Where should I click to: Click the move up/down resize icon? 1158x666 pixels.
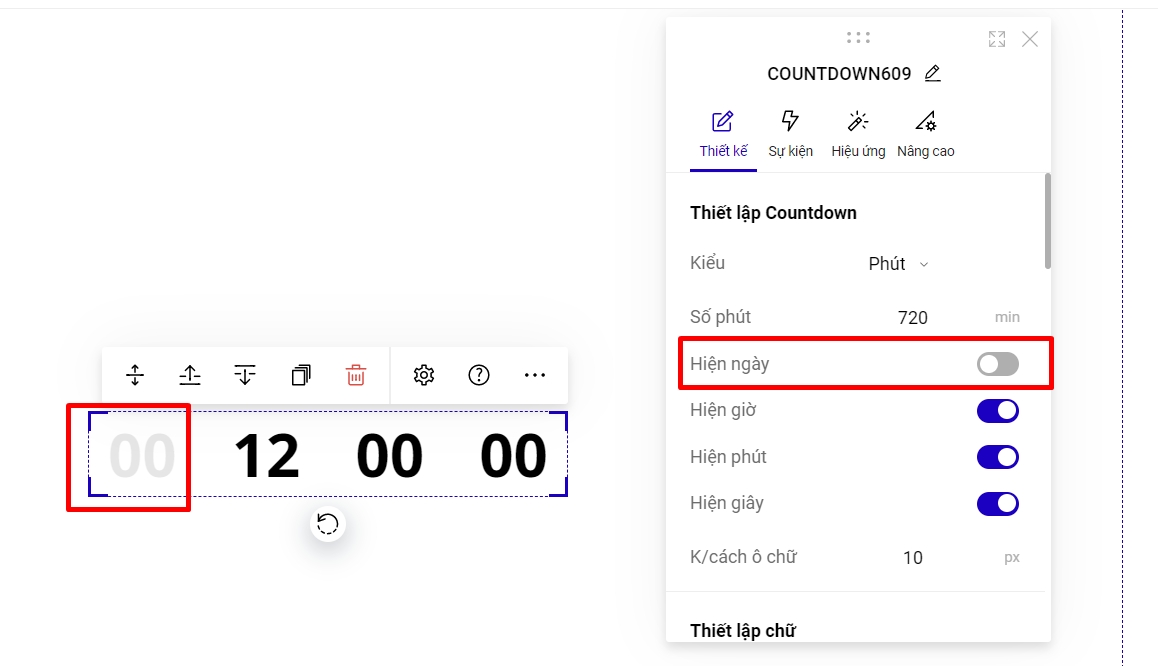pyautogui.click(x=135, y=375)
